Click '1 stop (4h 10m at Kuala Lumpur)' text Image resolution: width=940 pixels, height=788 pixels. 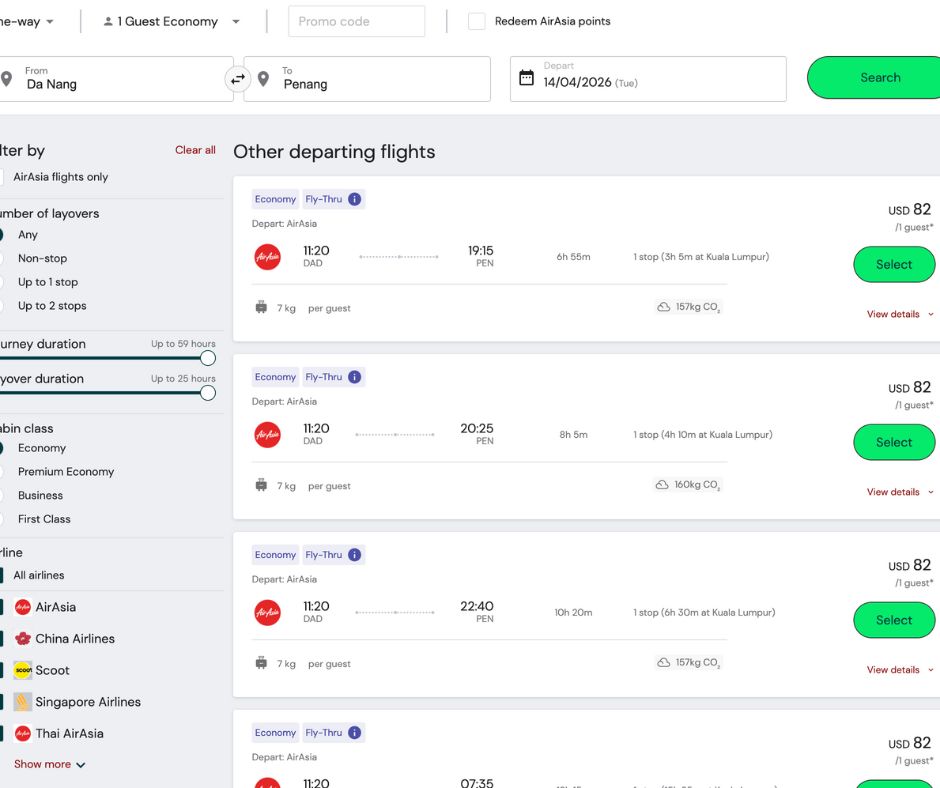point(703,435)
